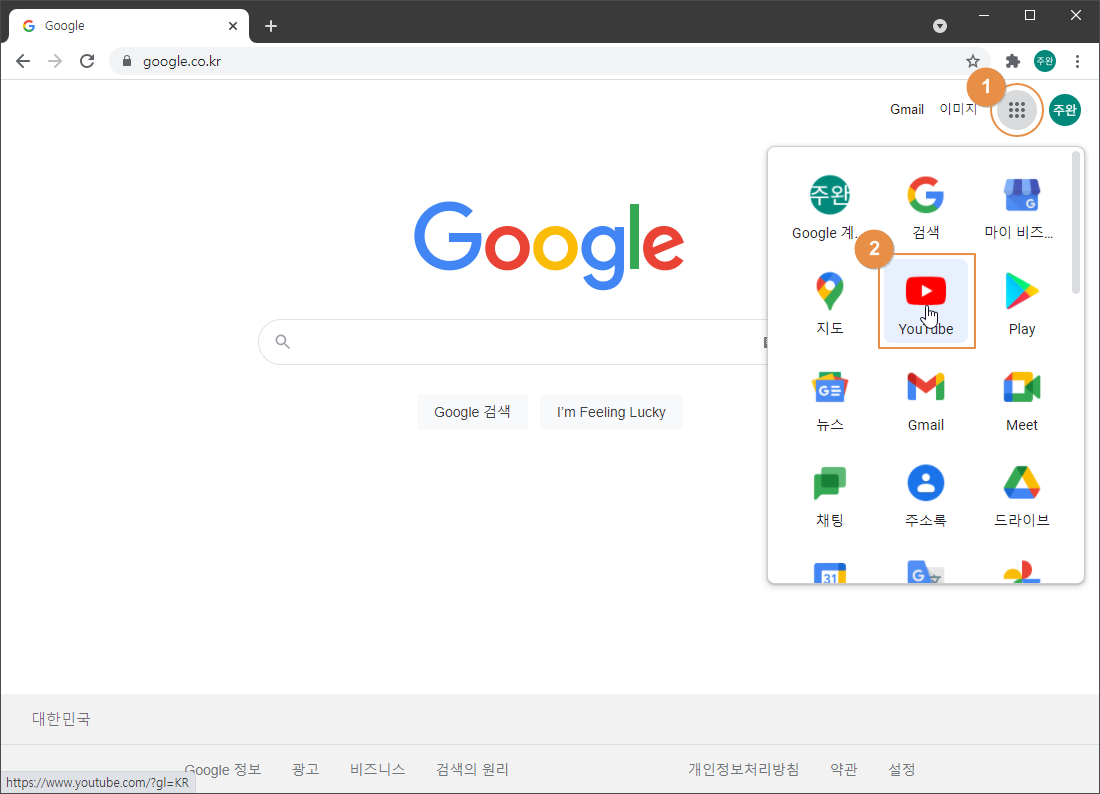Select the Google browser tab
1100x794 pixels.
129,26
